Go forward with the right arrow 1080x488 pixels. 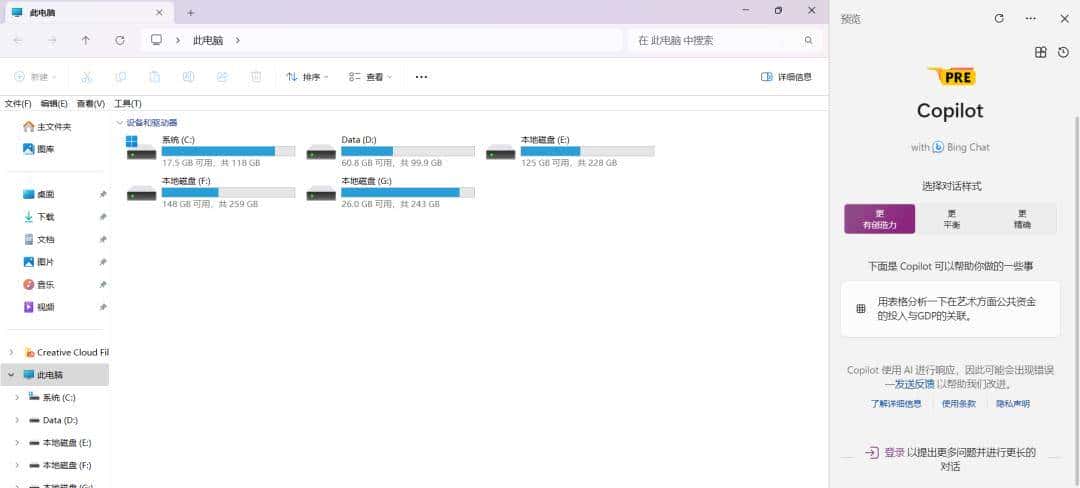[52, 41]
